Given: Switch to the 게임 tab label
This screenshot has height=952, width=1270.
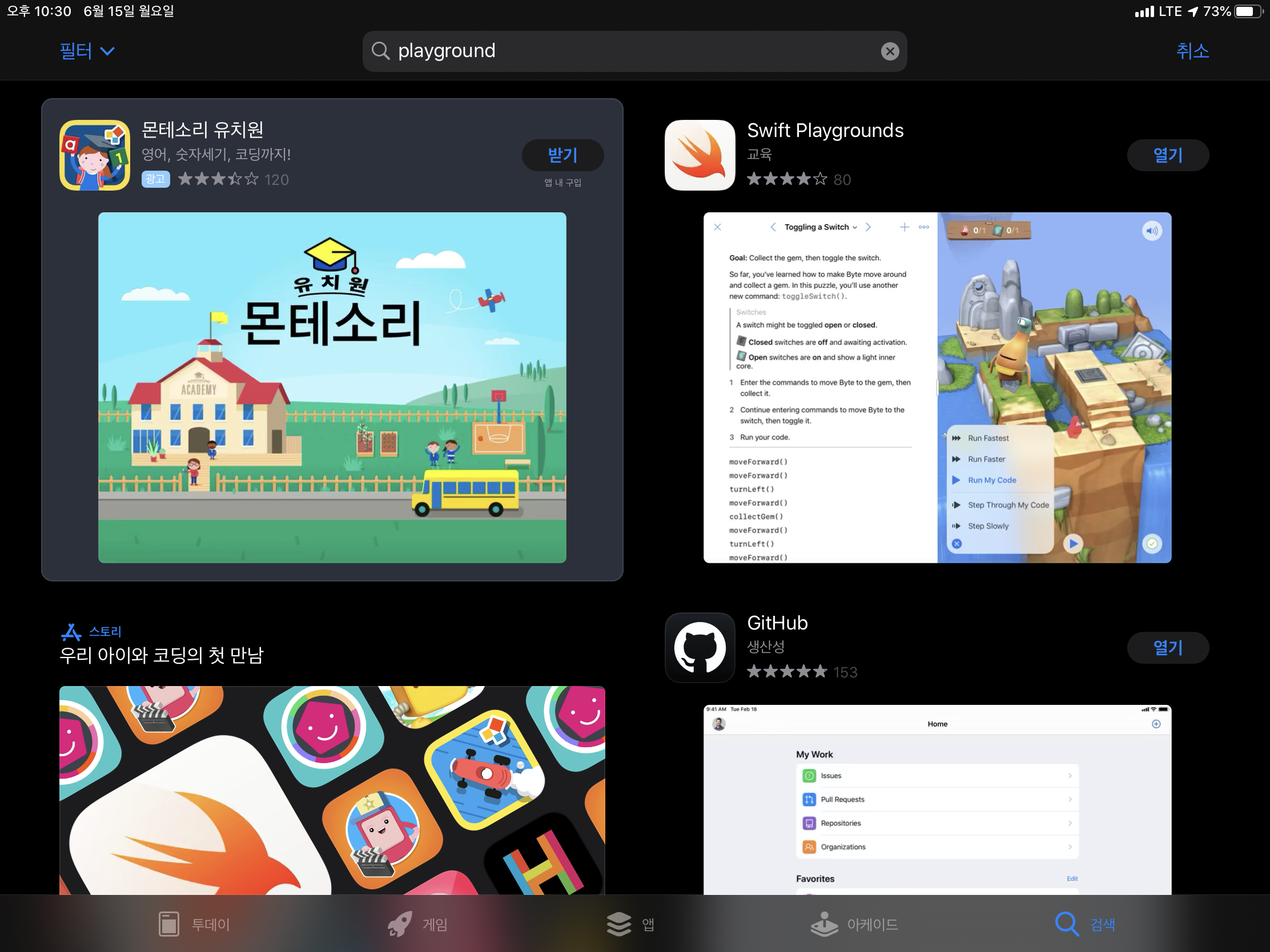Looking at the screenshot, I should 435,925.
